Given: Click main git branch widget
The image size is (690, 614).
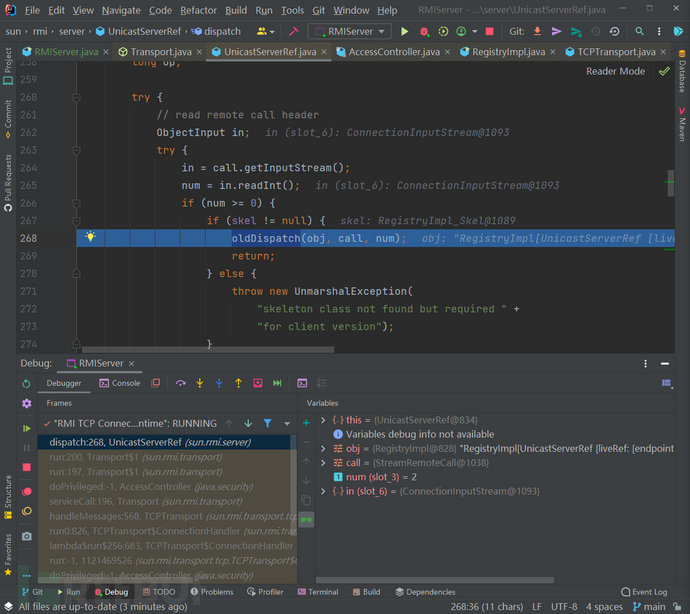Looking at the screenshot, I should click(x=649, y=607).
